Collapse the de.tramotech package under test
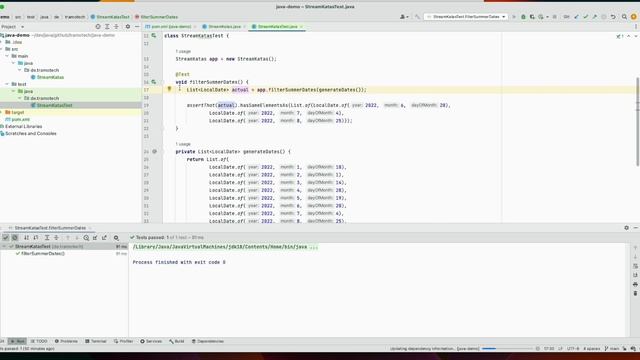 click(x=19, y=98)
